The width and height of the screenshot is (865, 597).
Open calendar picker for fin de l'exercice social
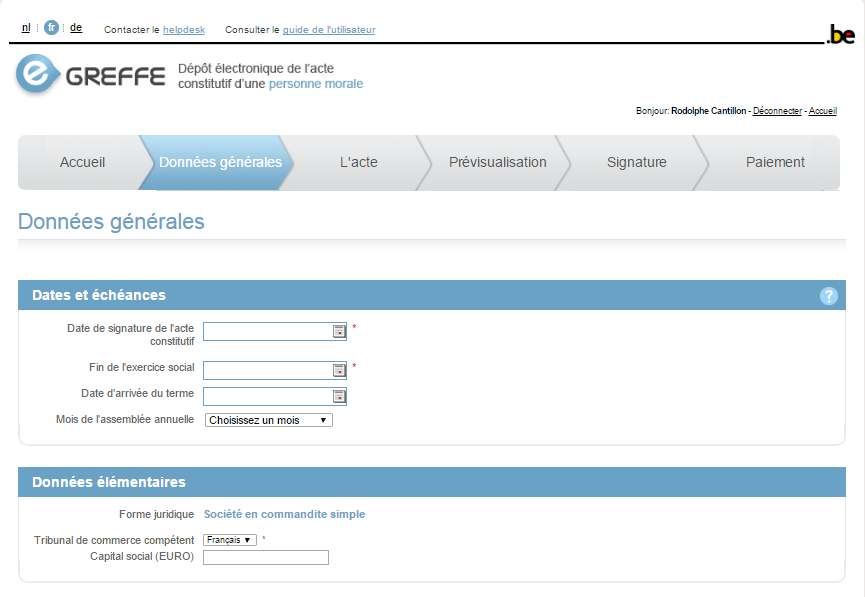click(x=339, y=371)
